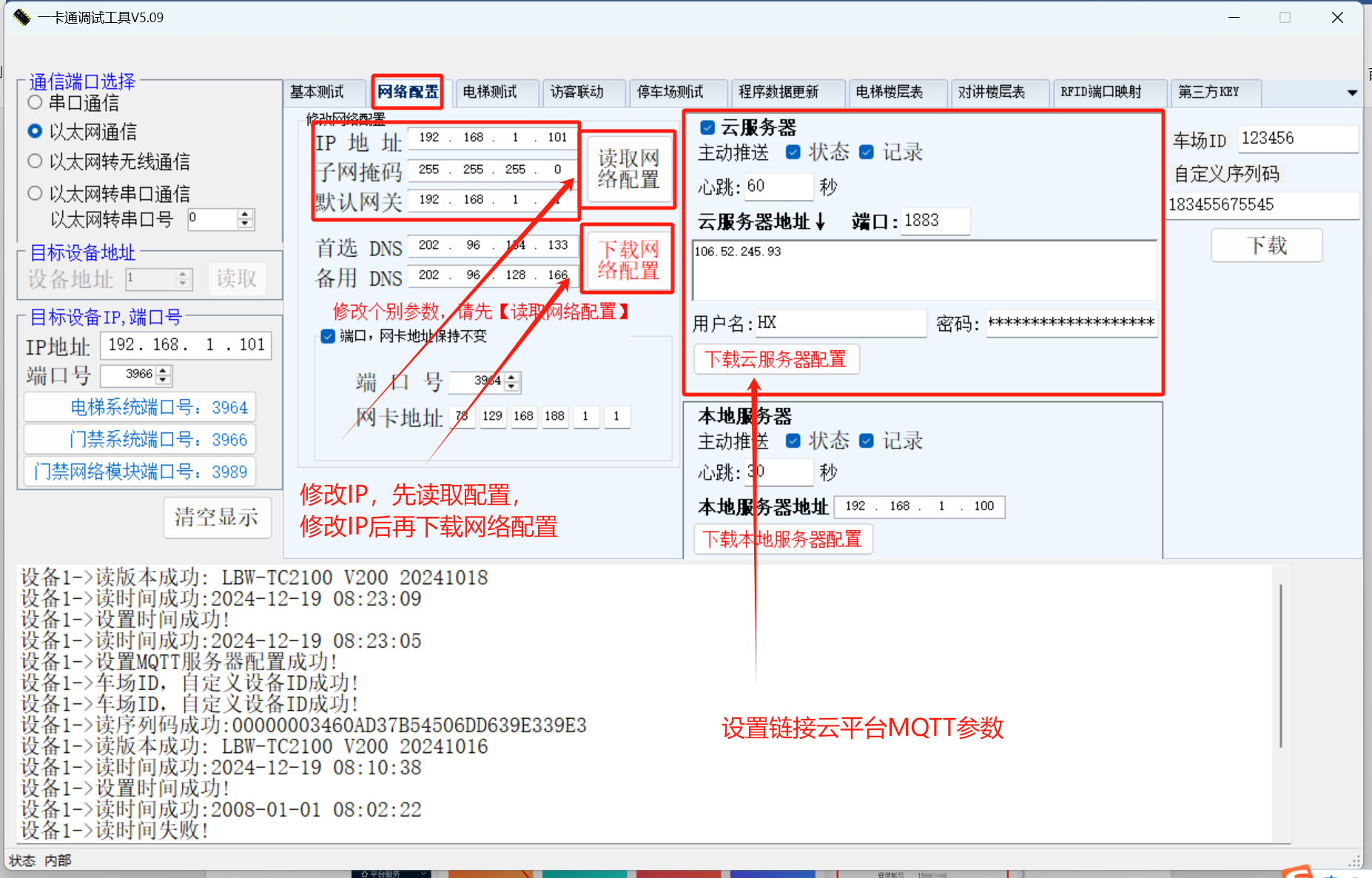Toggle local server 记录 checkbox

click(x=867, y=441)
